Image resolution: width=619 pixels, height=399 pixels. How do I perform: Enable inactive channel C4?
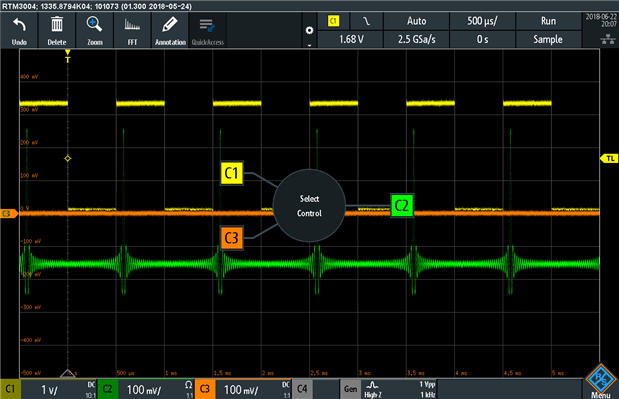(302, 389)
